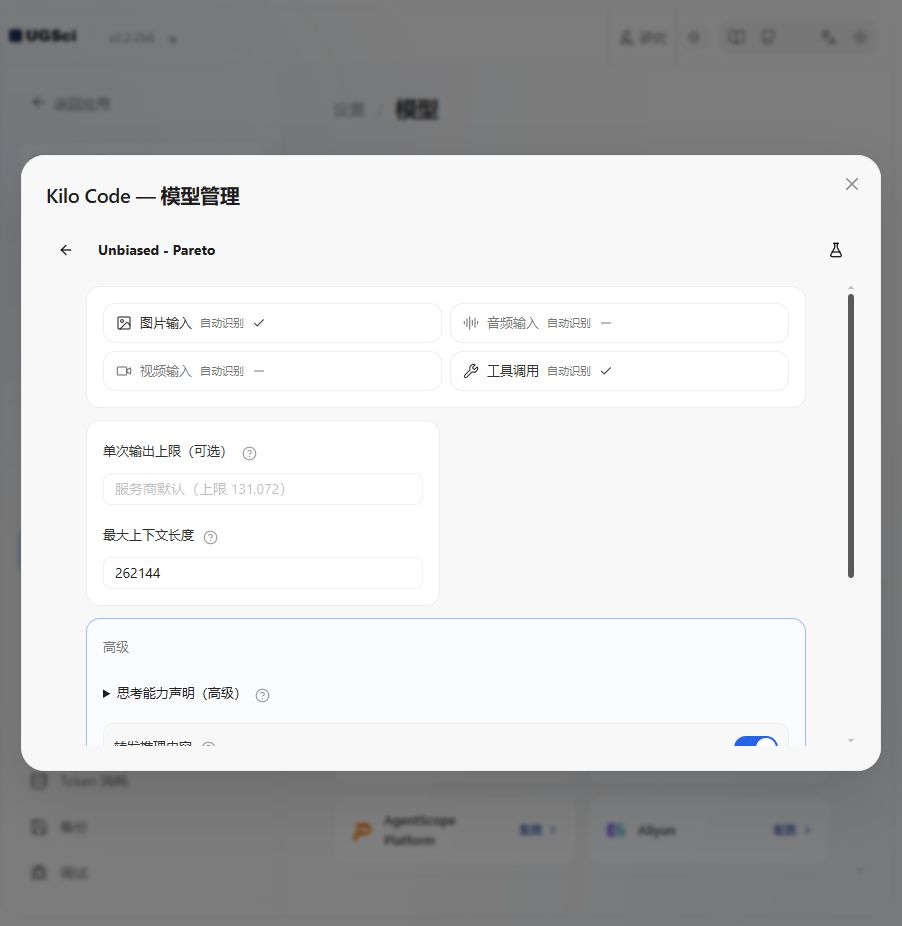
Task: Toggle the 图片输入 capability card
Action: pos(272,323)
